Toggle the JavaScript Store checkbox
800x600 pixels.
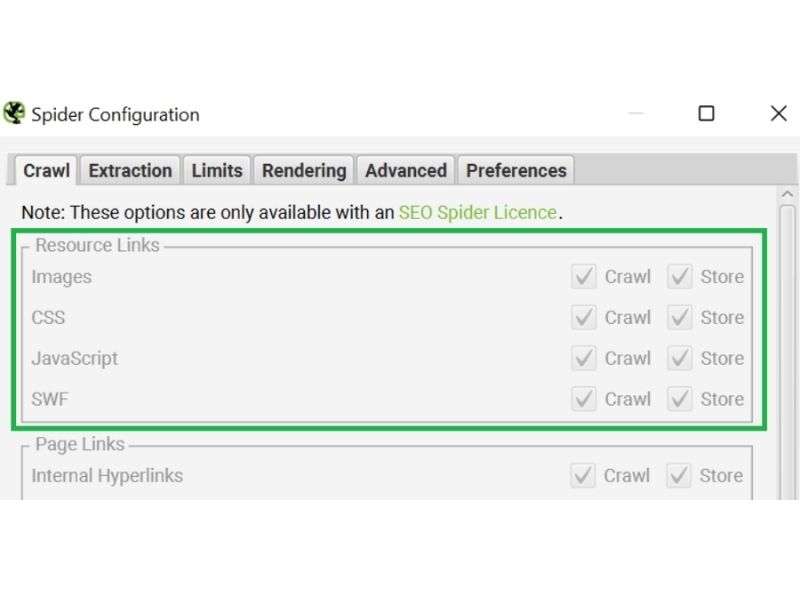680,358
